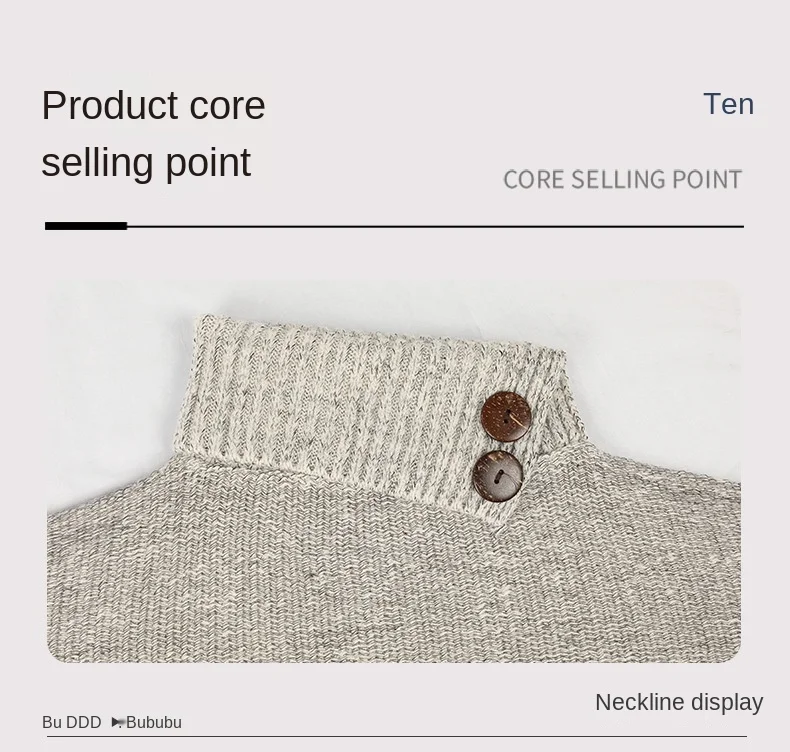Click the "selling point" heading line

(x=146, y=163)
